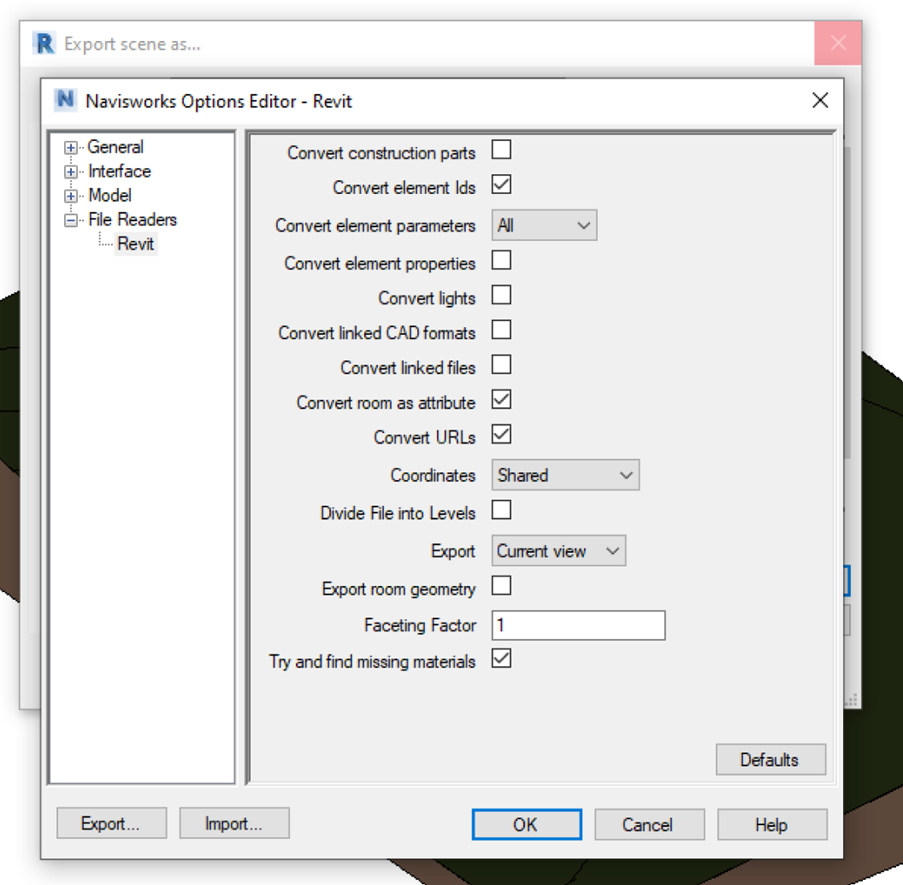Expand the Interface tree node
The width and height of the screenshot is (903, 885).
pos(70,172)
